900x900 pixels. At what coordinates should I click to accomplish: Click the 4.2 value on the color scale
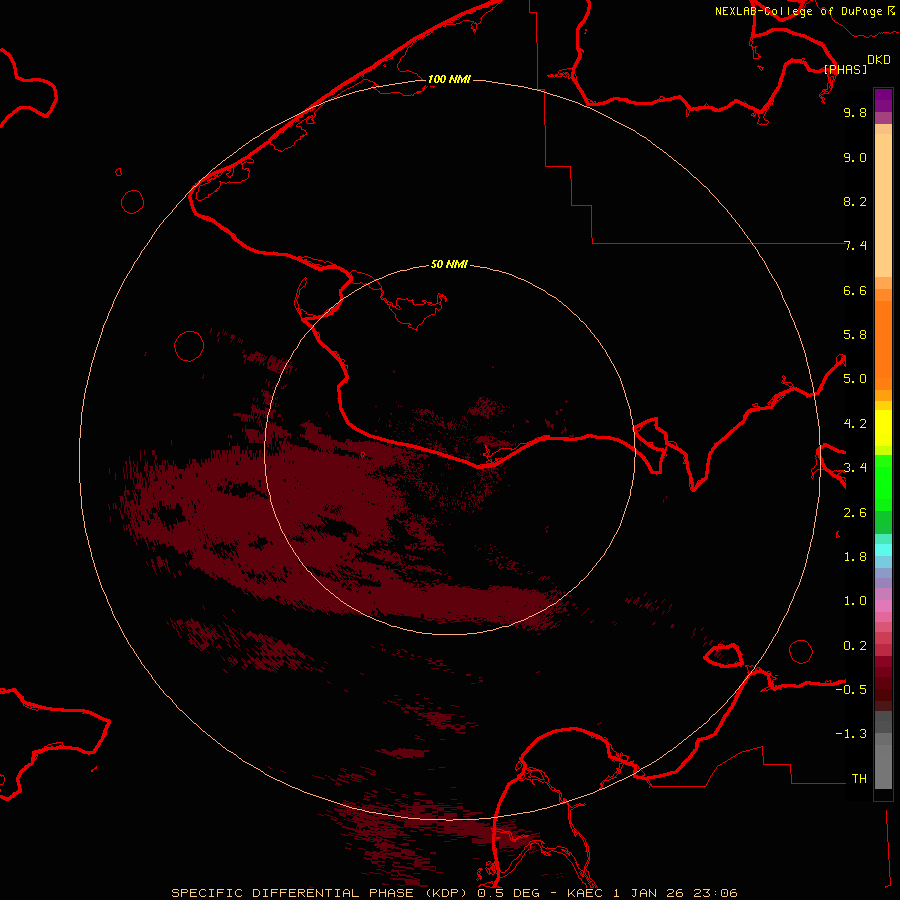855,424
